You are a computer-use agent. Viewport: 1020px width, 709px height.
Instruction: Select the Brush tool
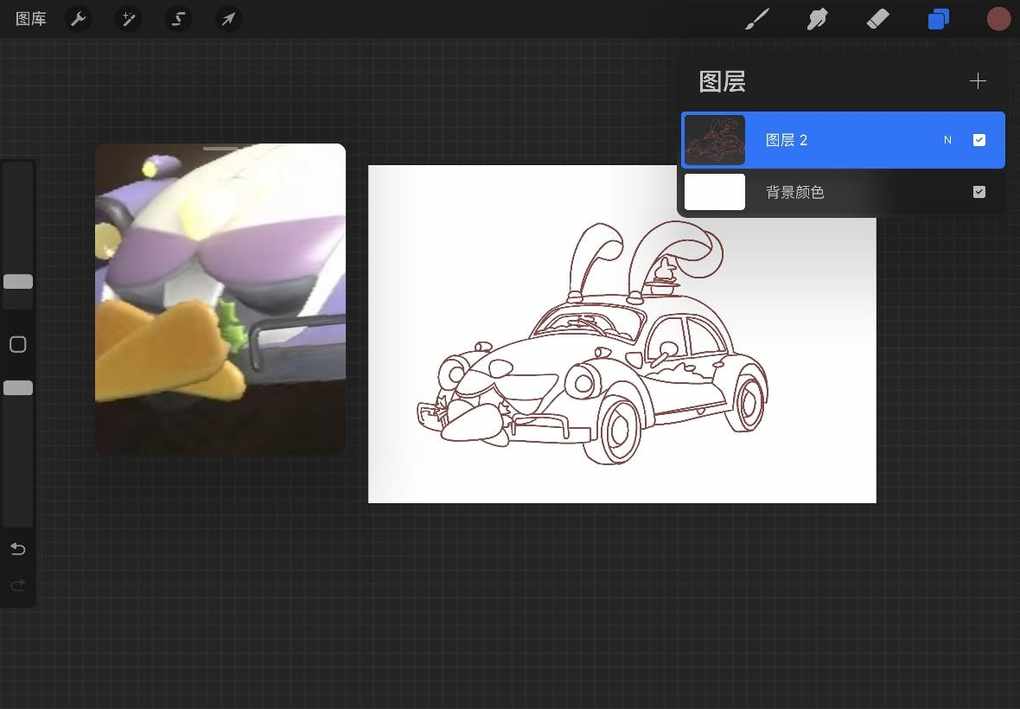(x=757, y=19)
